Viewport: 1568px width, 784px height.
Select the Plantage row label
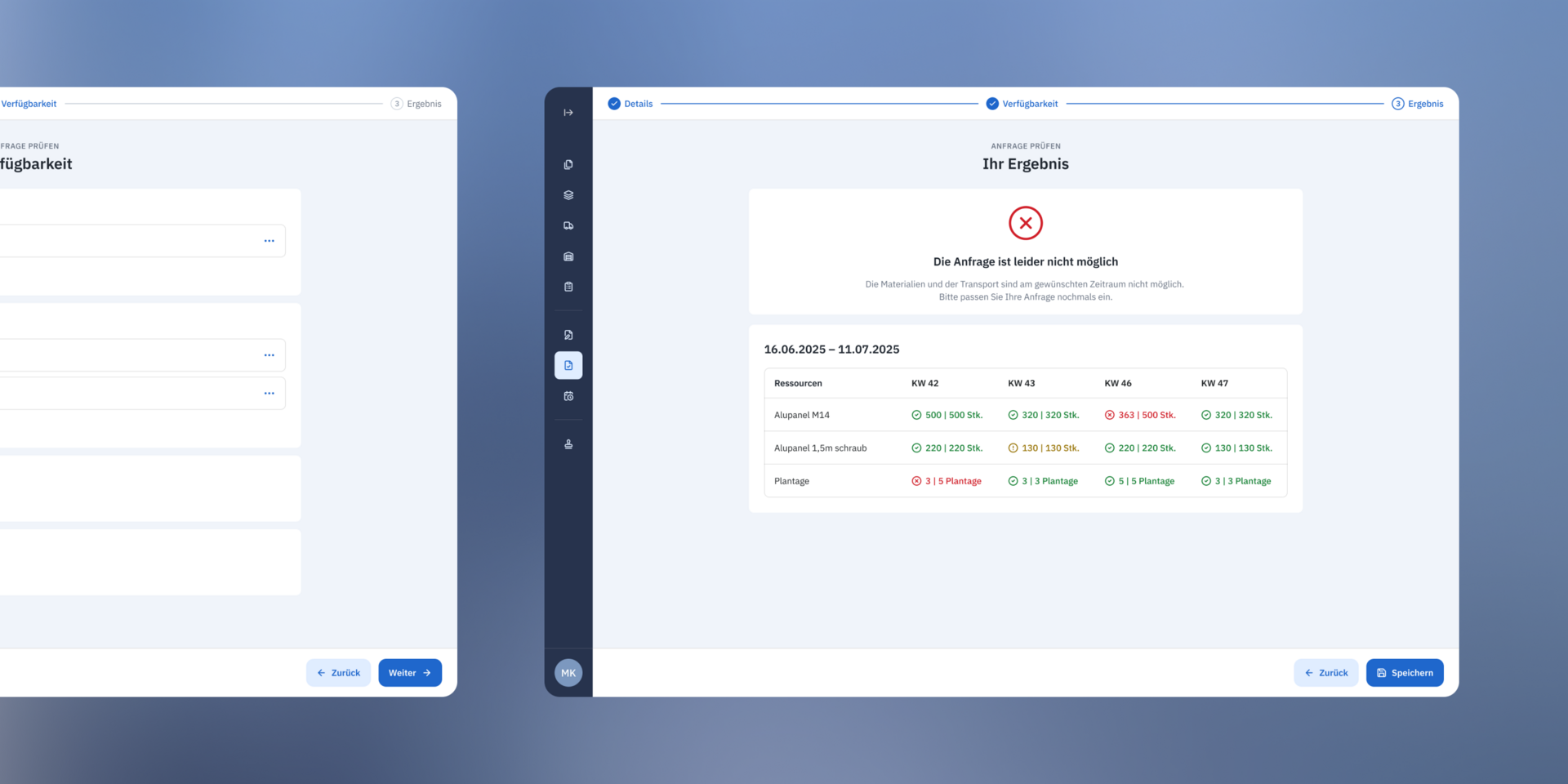coord(791,481)
